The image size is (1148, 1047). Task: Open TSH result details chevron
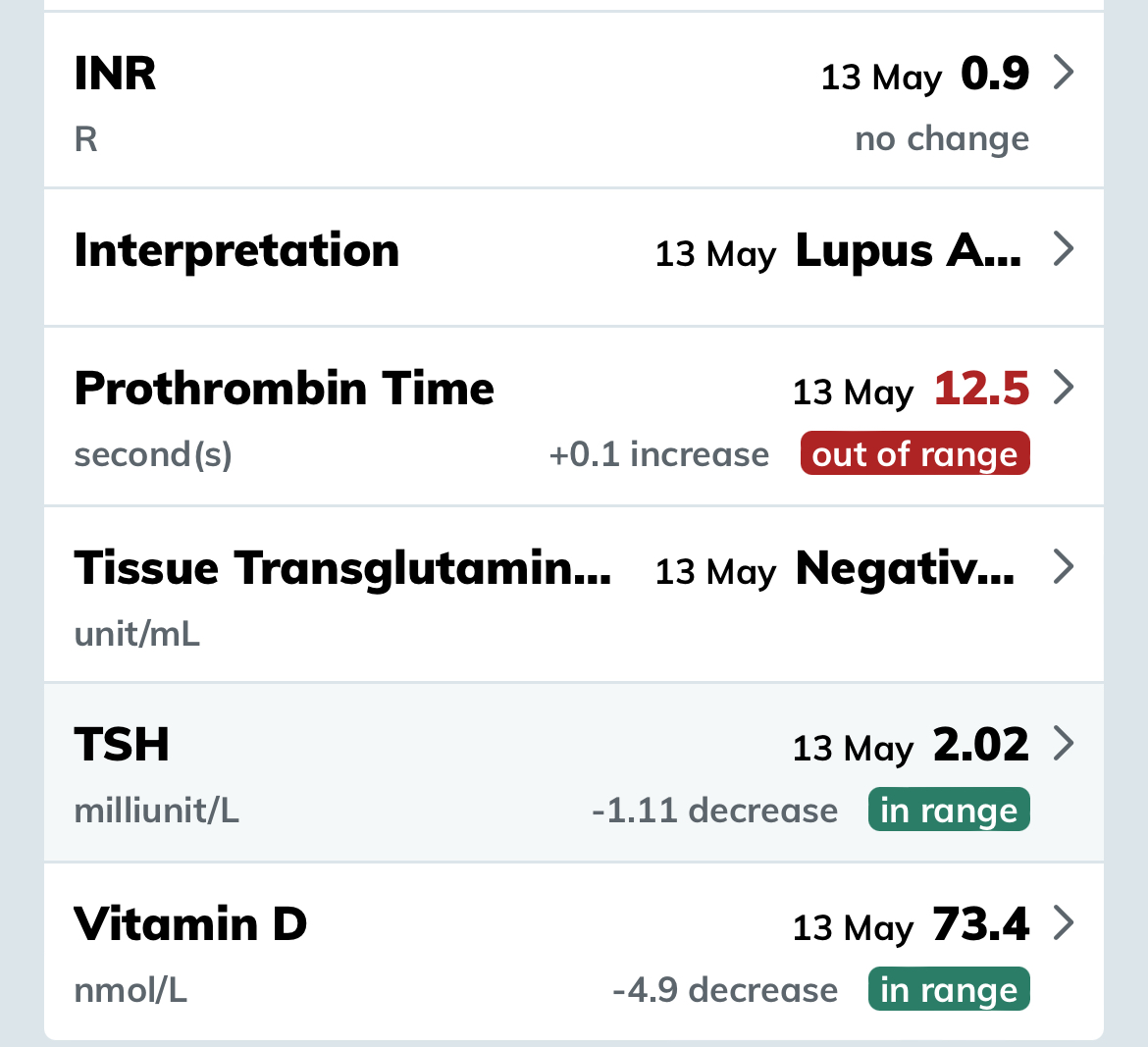pos(1064,744)
